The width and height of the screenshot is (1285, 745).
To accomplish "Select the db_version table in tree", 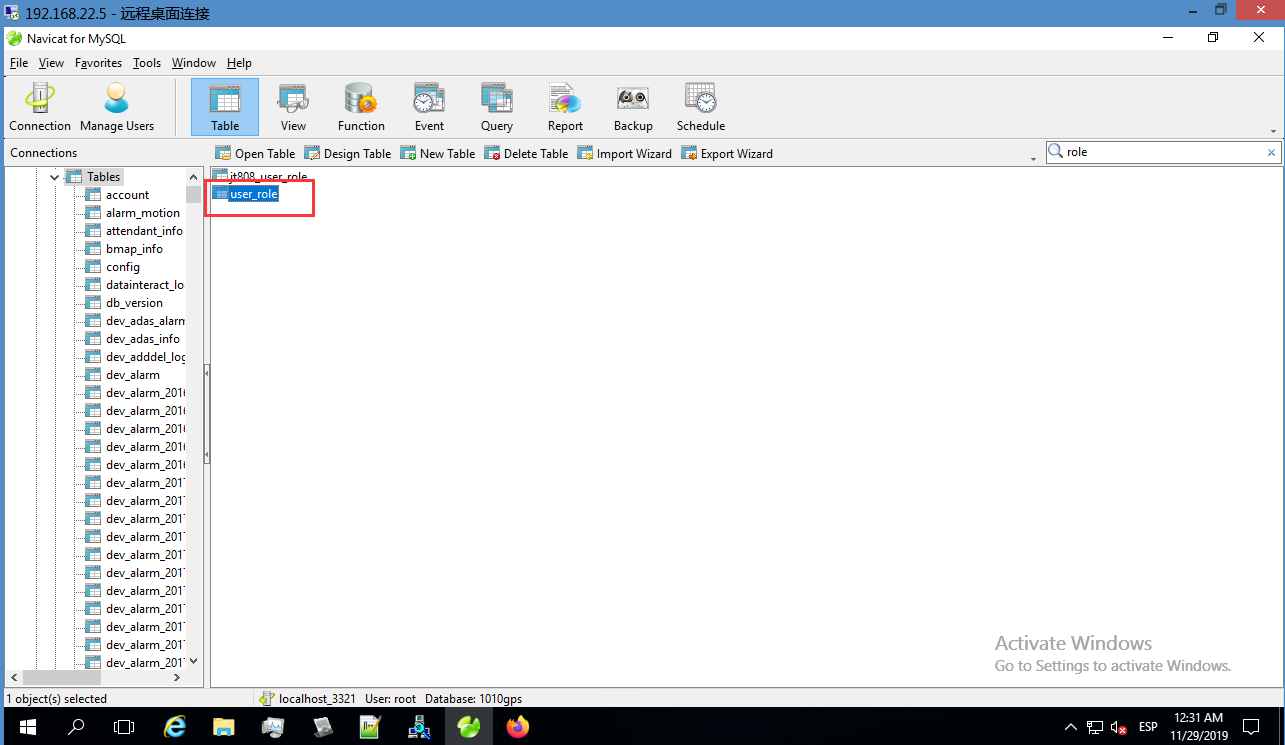I will coord(134,303).
